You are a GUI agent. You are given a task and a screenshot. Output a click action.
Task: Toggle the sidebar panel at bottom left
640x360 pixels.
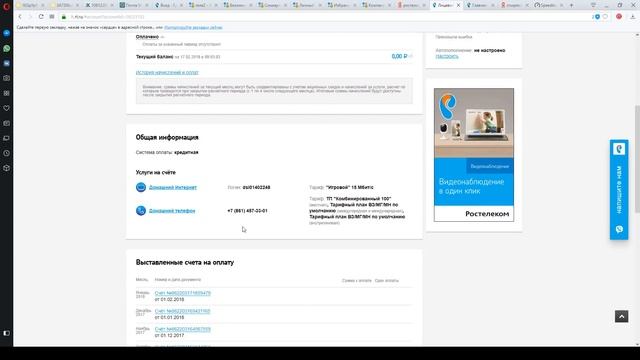[x=7, y=333]
